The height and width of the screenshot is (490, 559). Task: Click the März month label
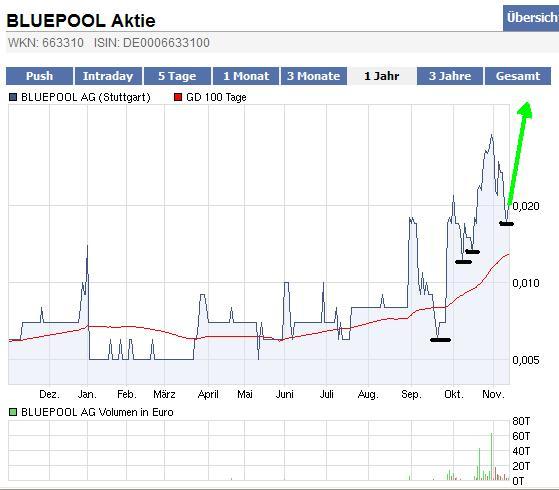164,394
